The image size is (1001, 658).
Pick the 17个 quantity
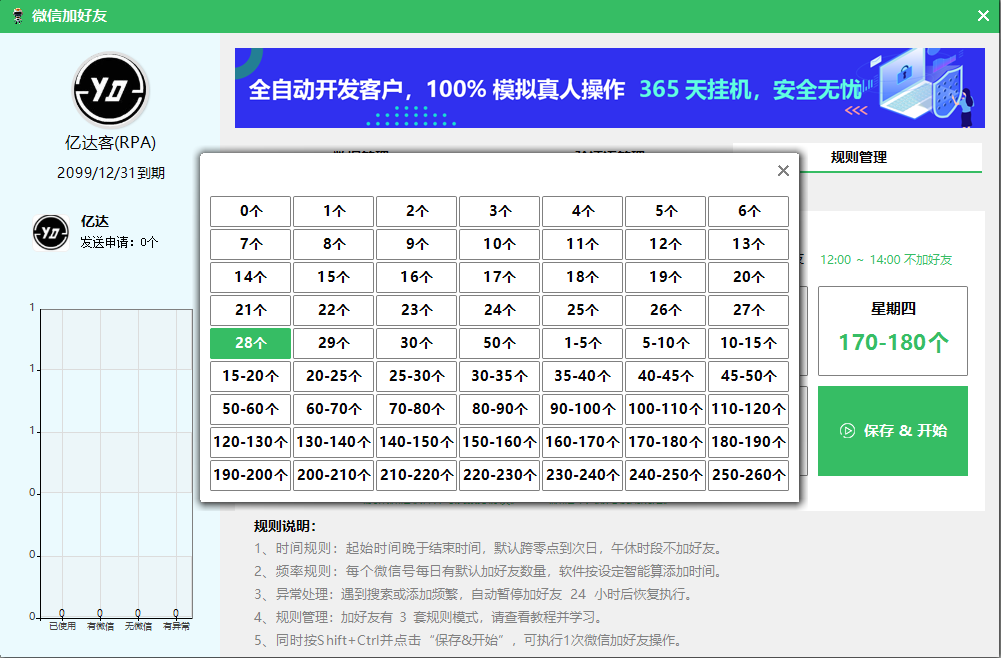coord(499,277)
